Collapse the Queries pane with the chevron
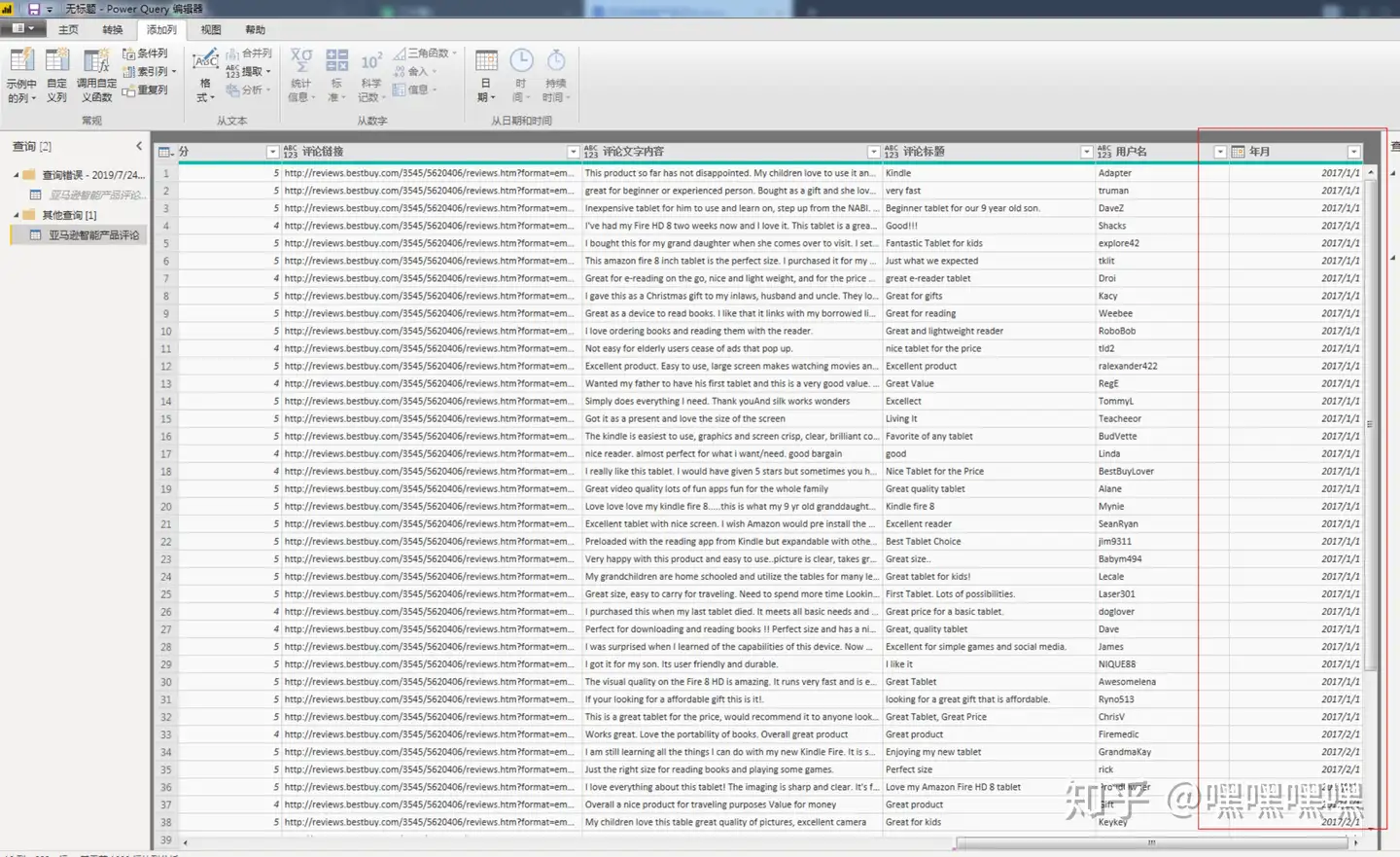This screenshot has width=1400, height=857. (x=139, y=146)
